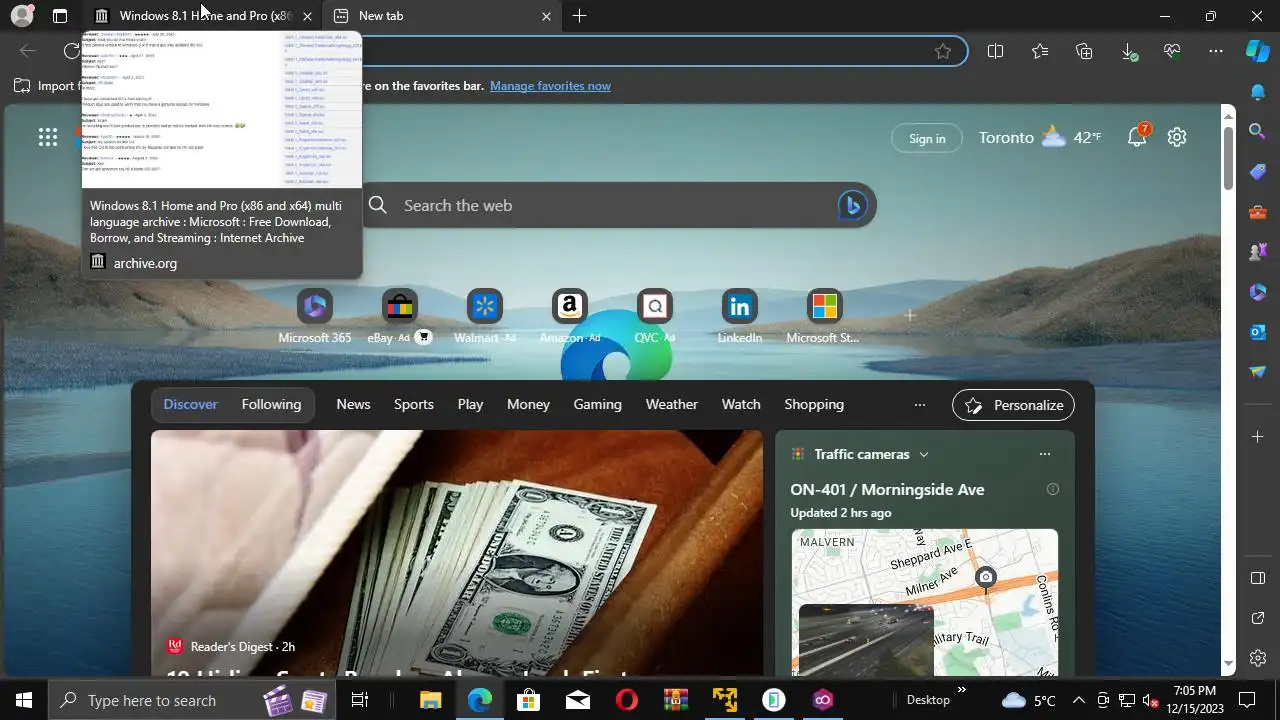Open the Windows Start button
This screenshot has height=720, width=1280.
click(24, 700)
